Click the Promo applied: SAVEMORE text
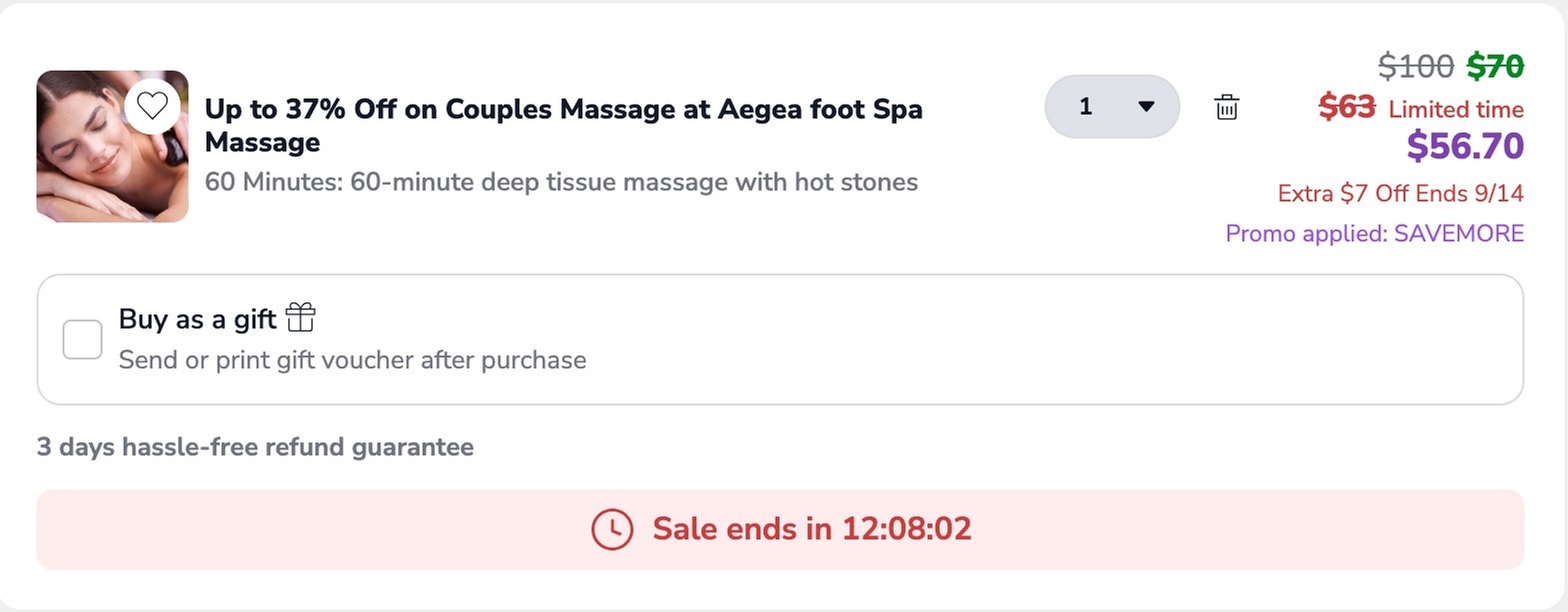Image resolution: width=1568 pixels, height=612 pixels. pyautogui.click(x=1374, y=234)
